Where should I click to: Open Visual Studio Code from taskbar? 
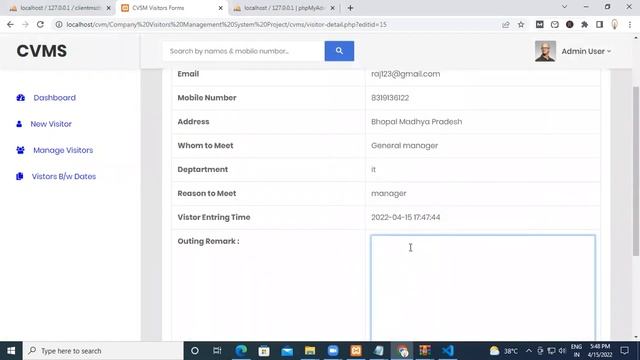tap(448, 351)
